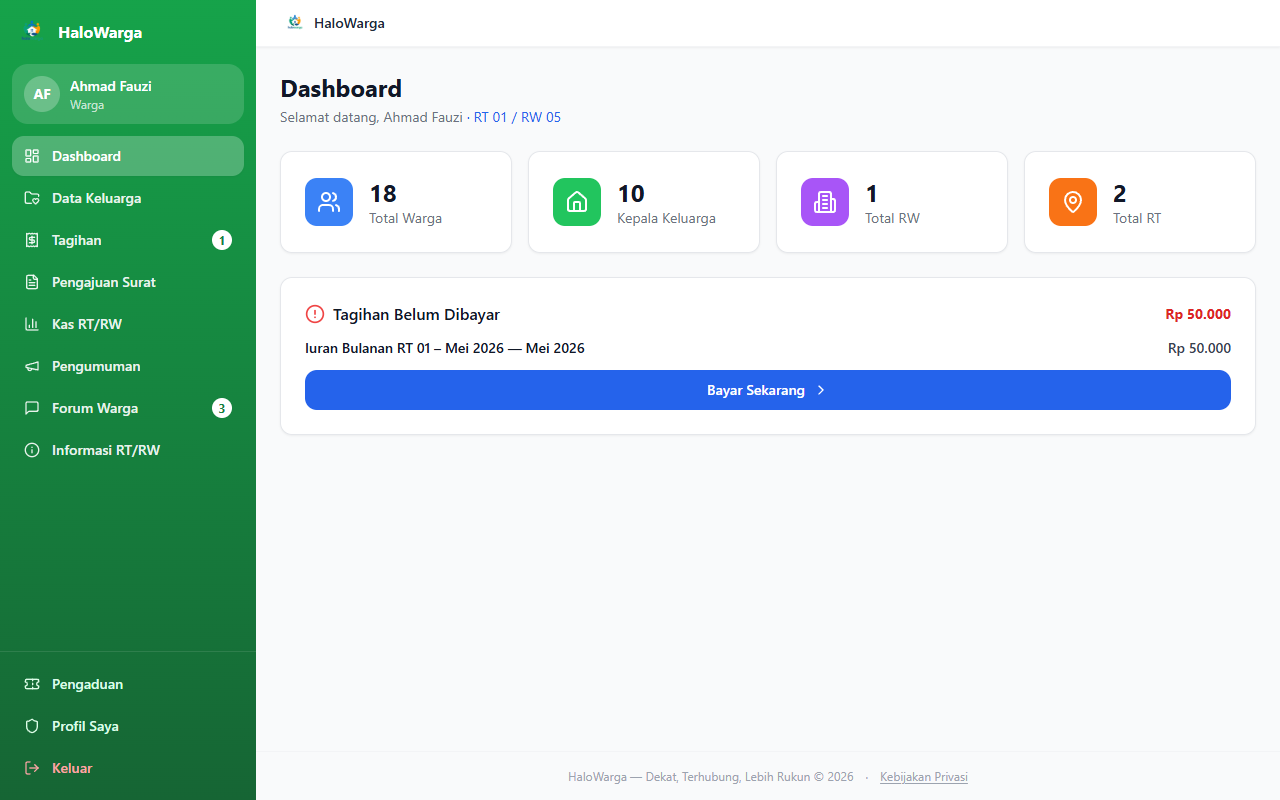This screenshot has width=1280, height=800.
Task: Click the red Rp 50.000 total amount
Action: (x=1198, y=314)
